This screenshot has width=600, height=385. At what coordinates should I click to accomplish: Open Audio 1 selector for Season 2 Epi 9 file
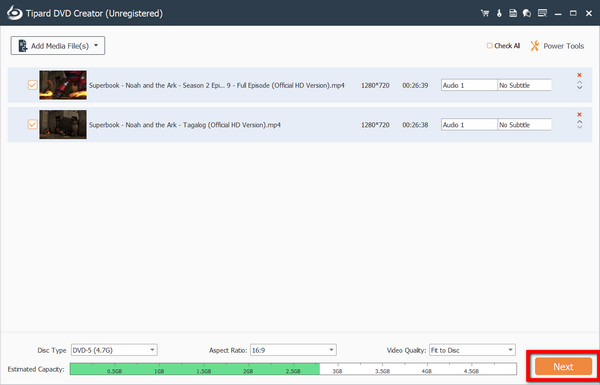click(x=469, y=85)
